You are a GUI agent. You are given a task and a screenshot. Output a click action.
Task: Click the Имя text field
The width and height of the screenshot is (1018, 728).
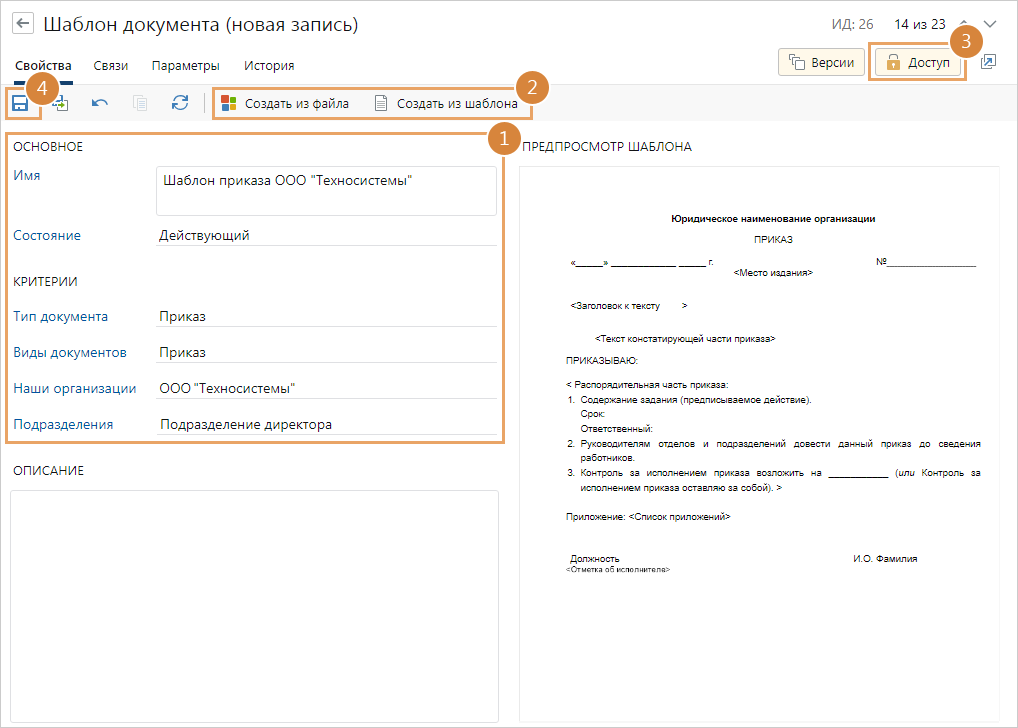pyautogui.click(x=326, y=190)
